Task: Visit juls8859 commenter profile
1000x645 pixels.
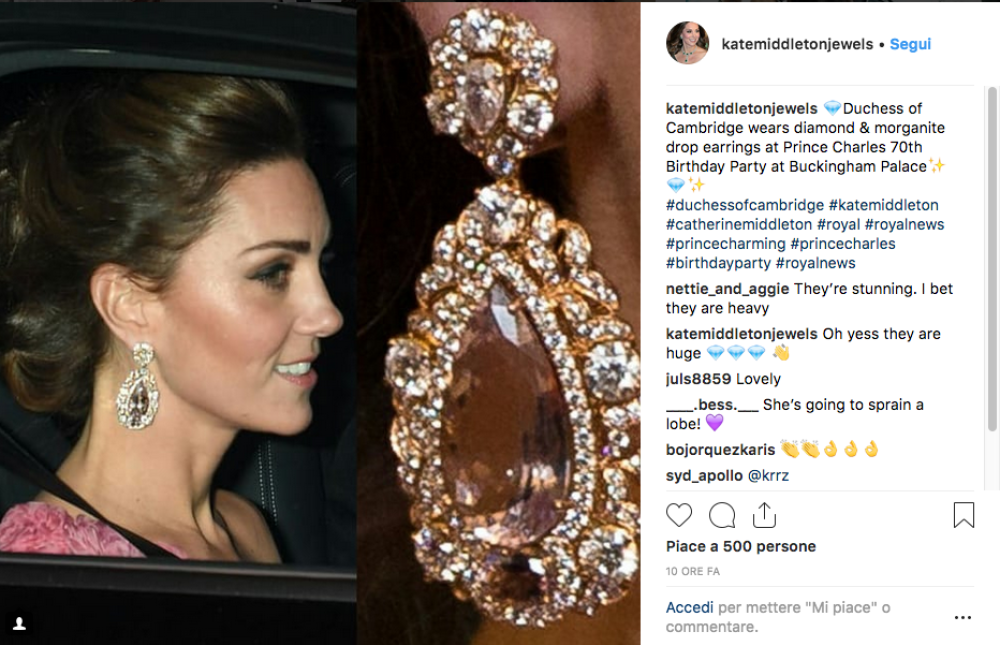Action: click(x=698, y=379)
